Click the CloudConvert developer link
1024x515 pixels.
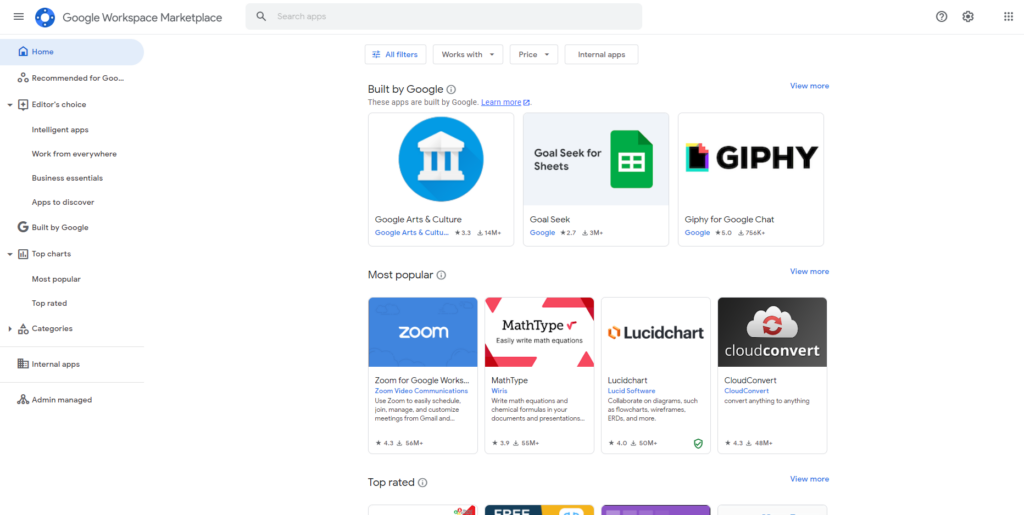pos(744,391)
